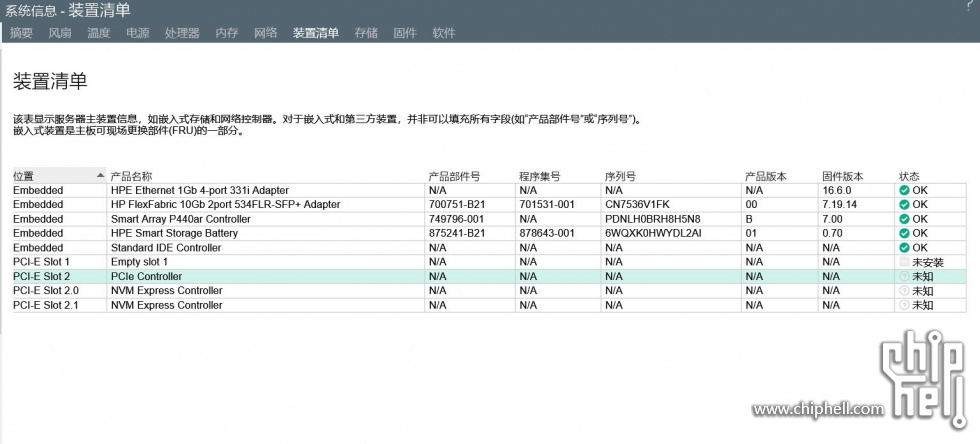This screenshot has width=980, height=444.
Task: Select Standard IDE Controller row
Action: [489, 247]
